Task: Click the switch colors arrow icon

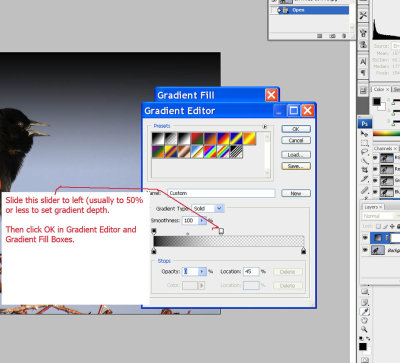Action: click(368, 339)
